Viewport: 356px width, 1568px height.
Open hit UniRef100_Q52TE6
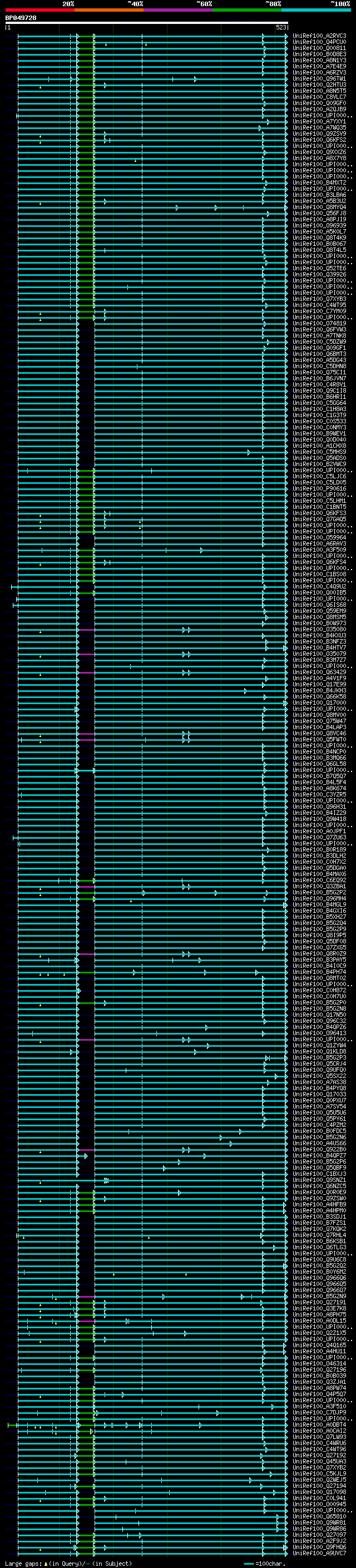coord(319,269)
